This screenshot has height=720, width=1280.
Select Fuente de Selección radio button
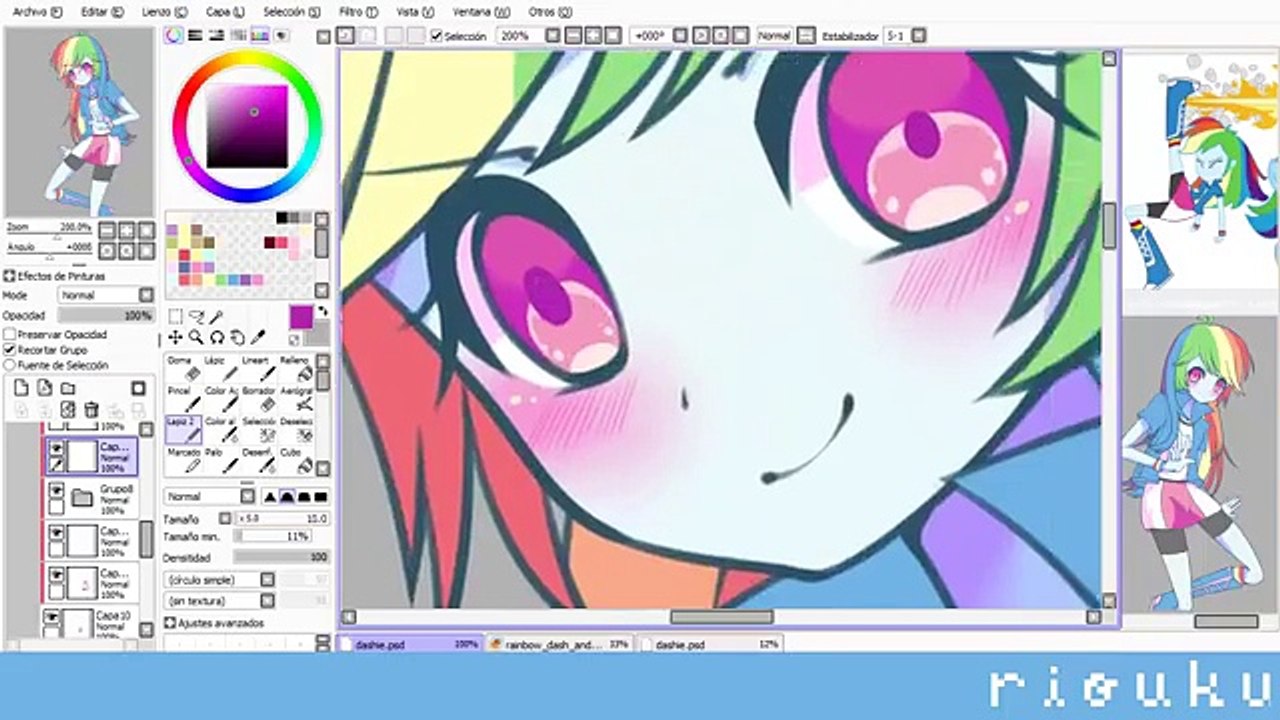(x=10, y=366)
